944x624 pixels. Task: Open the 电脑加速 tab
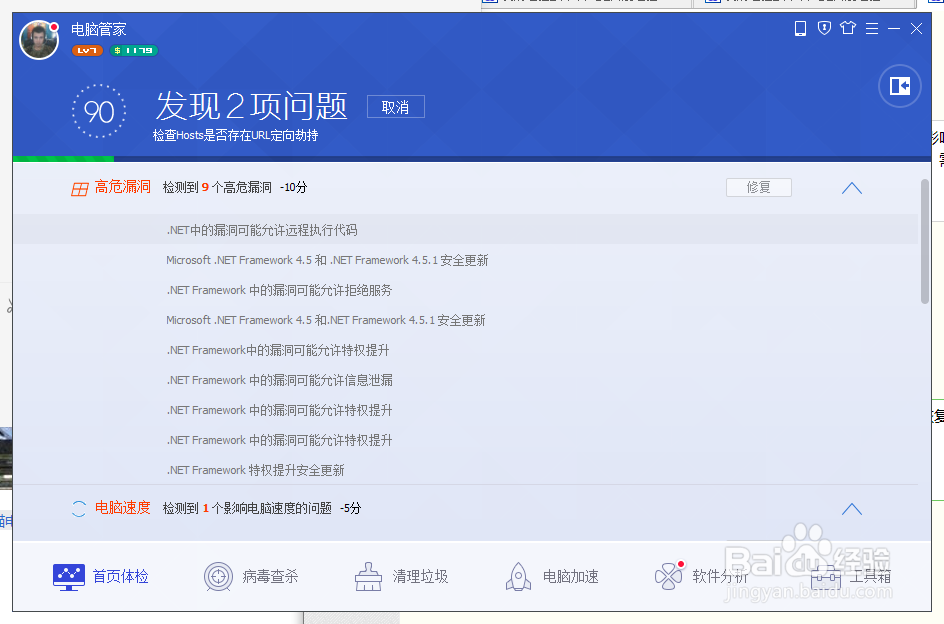[551, 576]
